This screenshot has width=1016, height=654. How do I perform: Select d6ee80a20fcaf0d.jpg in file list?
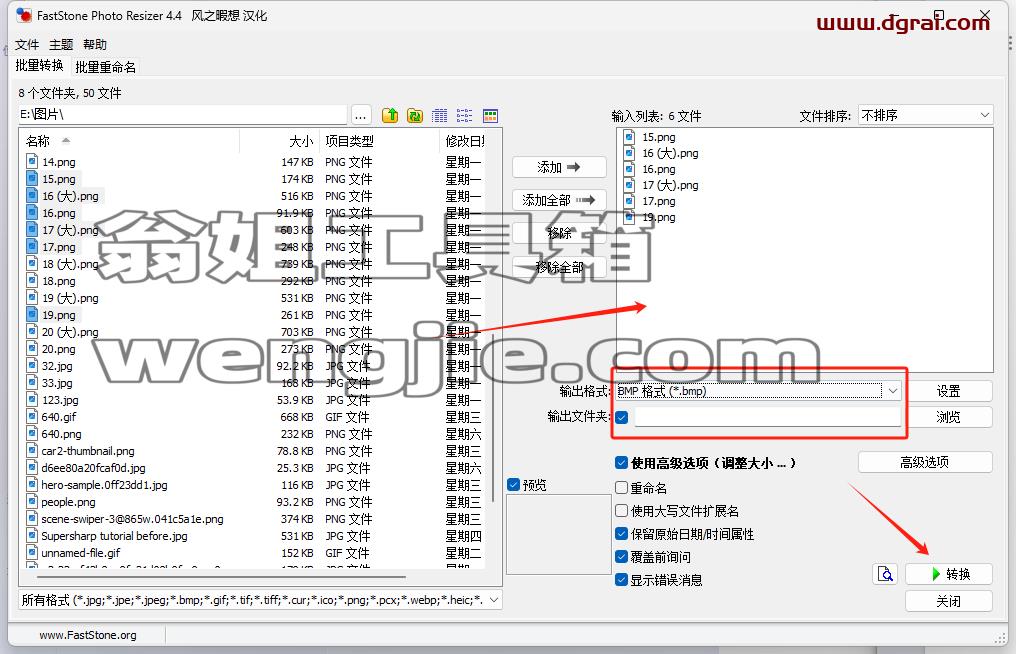(x=93, y=467)
